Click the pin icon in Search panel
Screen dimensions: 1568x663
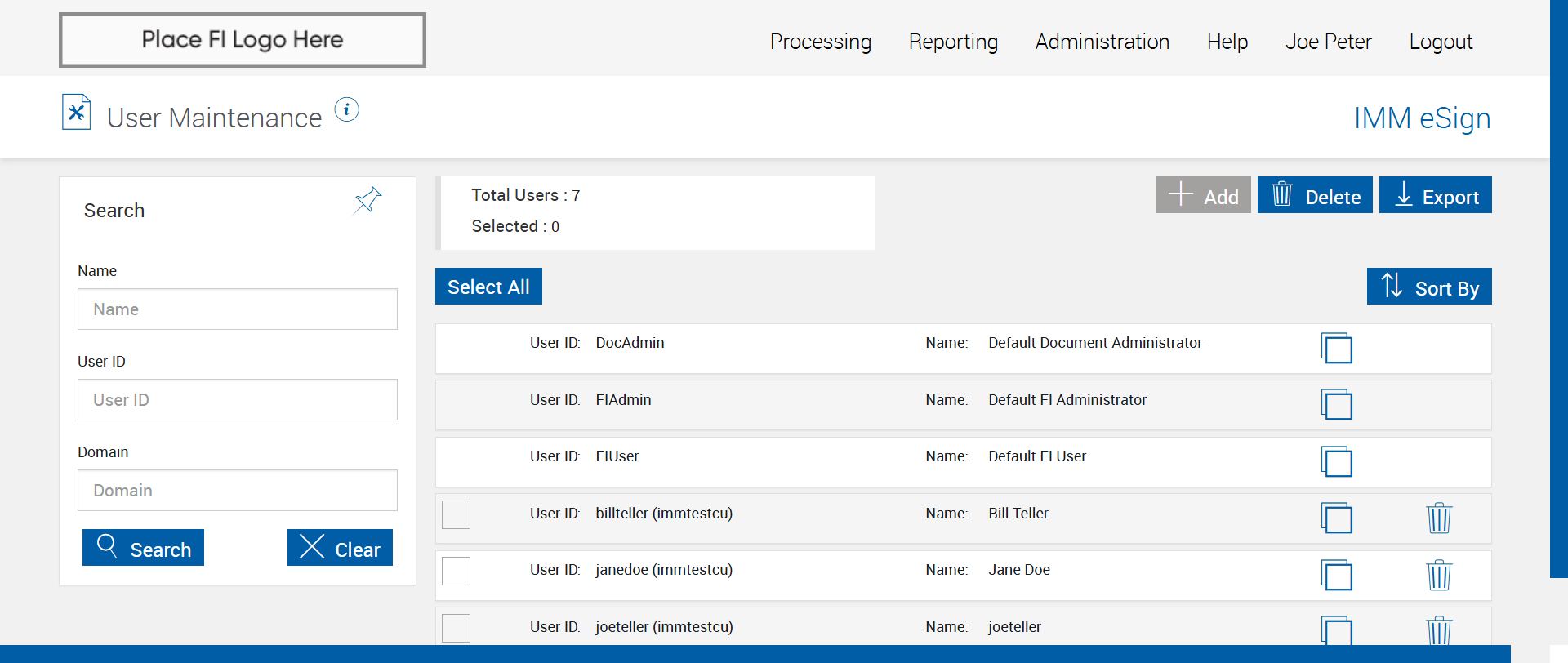(x=367, y=199)
